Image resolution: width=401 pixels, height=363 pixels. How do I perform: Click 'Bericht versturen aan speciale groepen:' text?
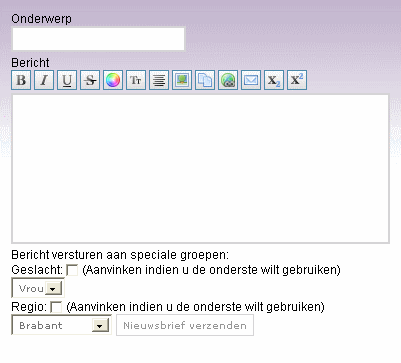120,255
